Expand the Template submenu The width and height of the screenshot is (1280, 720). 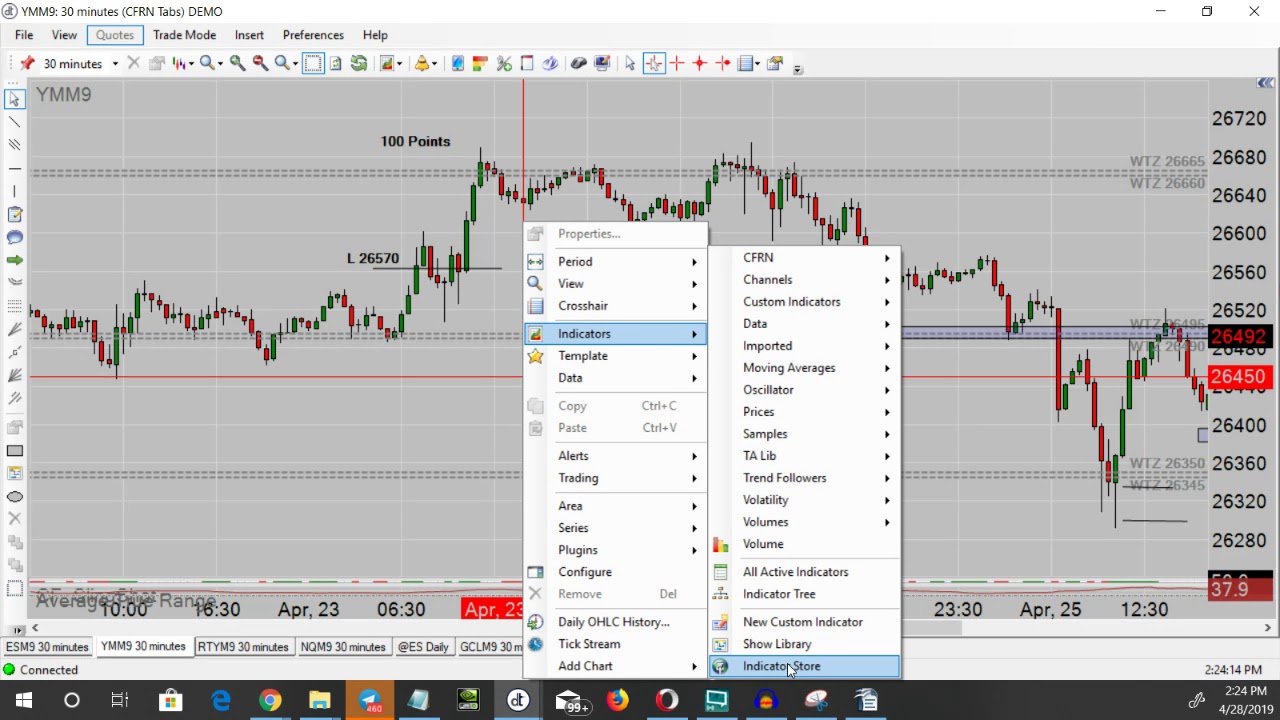click(x=615, y=356)
